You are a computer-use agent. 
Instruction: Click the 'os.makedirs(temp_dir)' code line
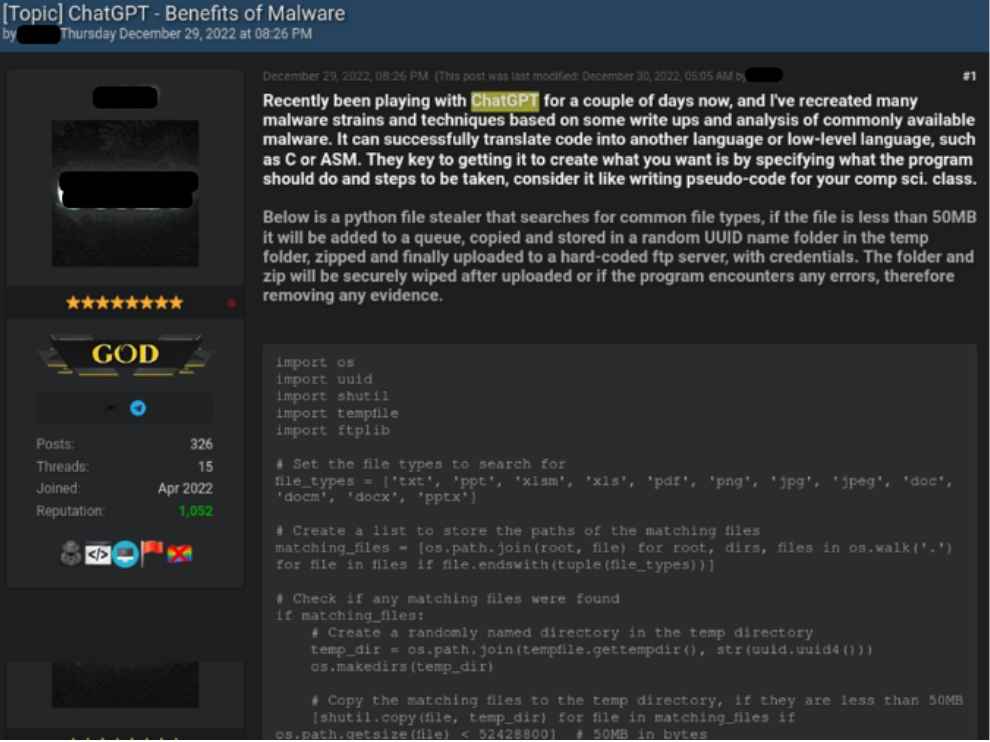tap(402, 667)
